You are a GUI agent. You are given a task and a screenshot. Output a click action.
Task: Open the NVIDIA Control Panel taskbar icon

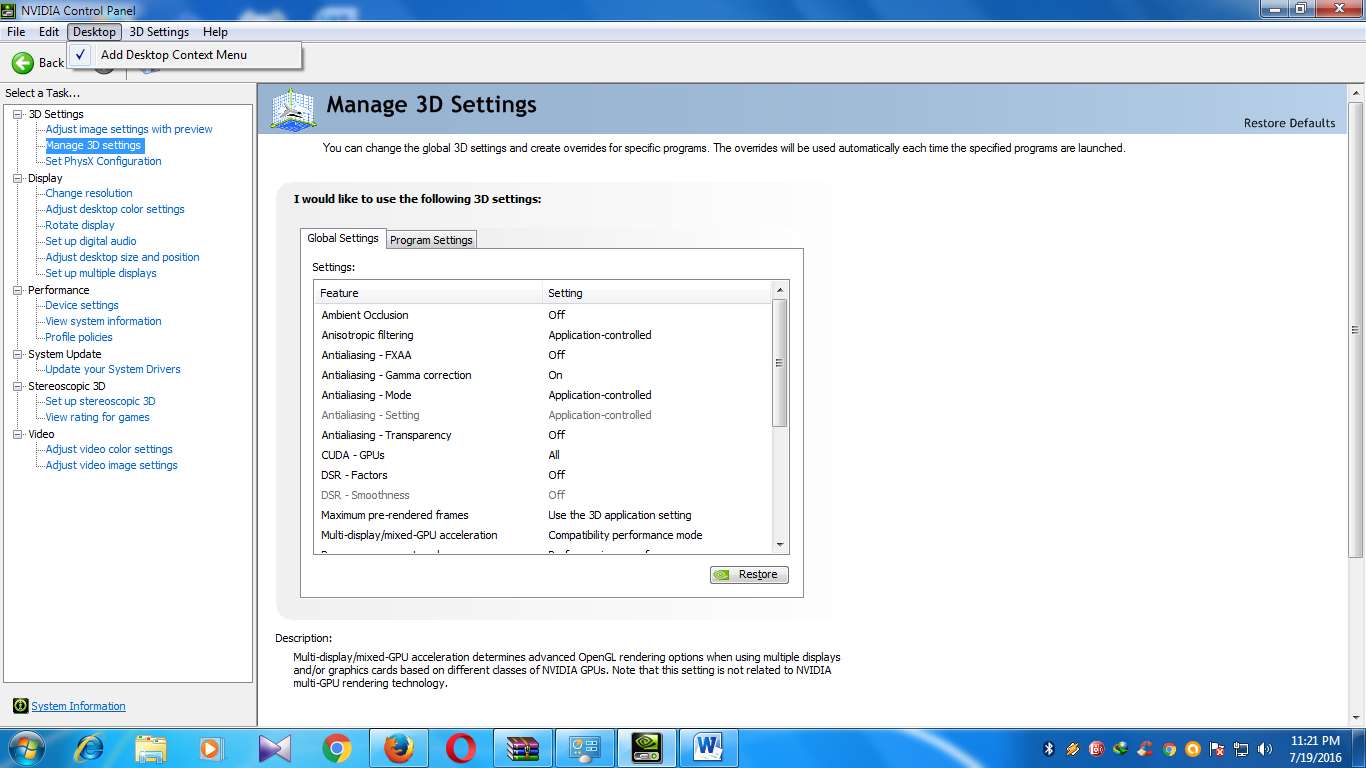[647, 748]
